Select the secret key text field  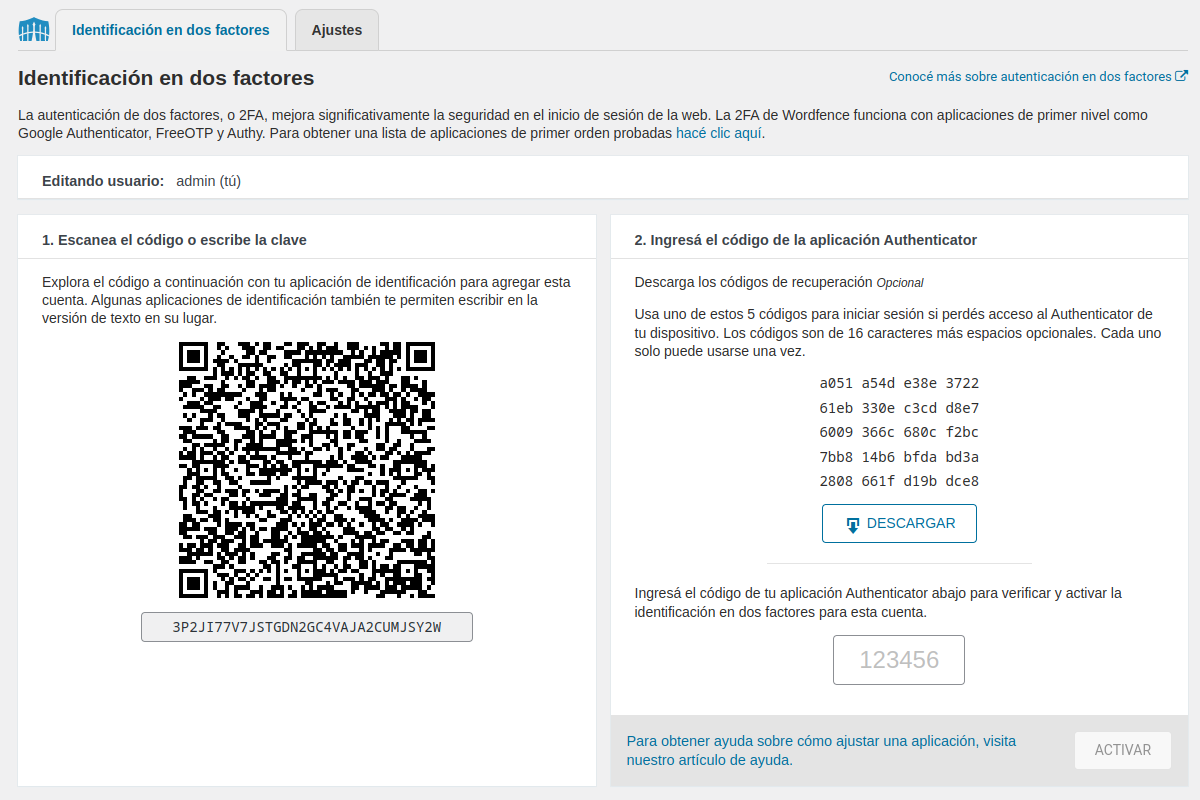pos(307,627)
